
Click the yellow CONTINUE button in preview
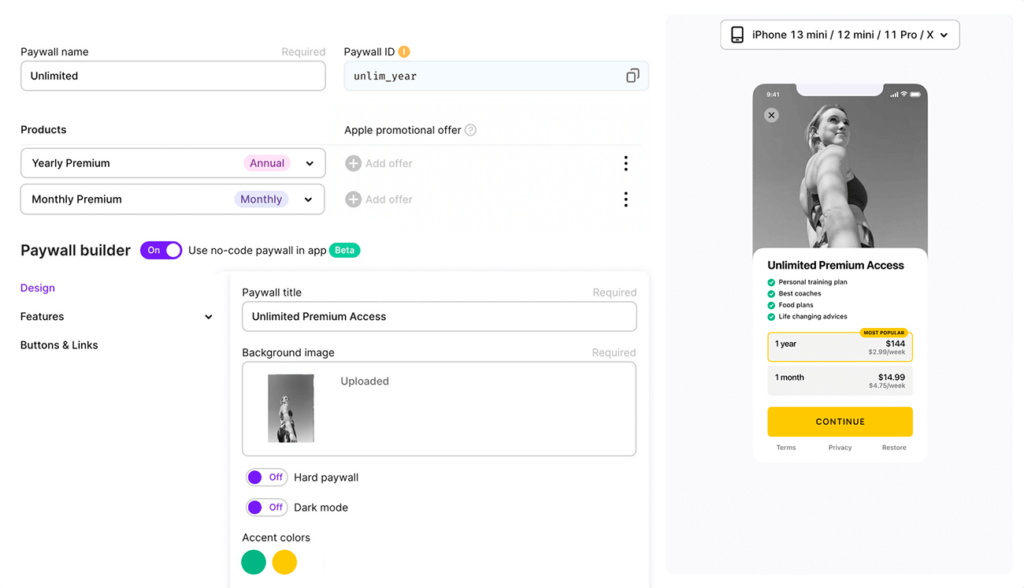[840, 422]
